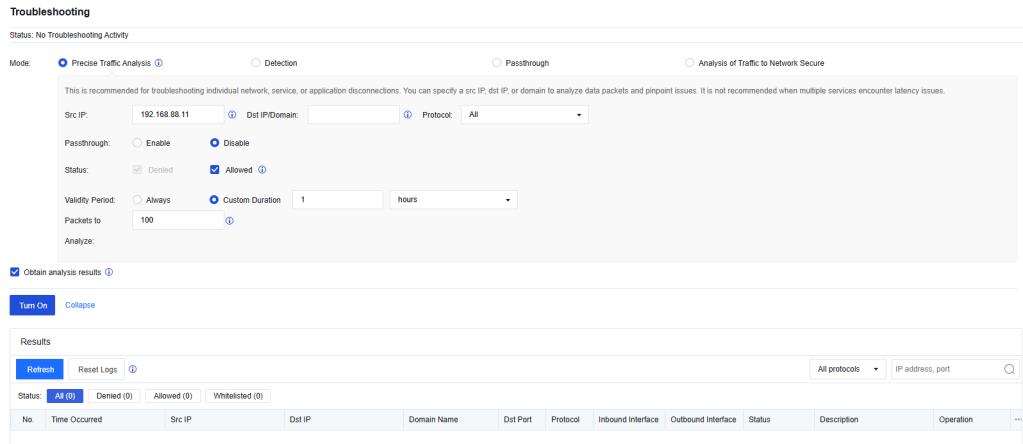The width and height of the screenshot is (1023, 444).
Task: Click the search magnifier icon in results
Action: point(1009,369)
